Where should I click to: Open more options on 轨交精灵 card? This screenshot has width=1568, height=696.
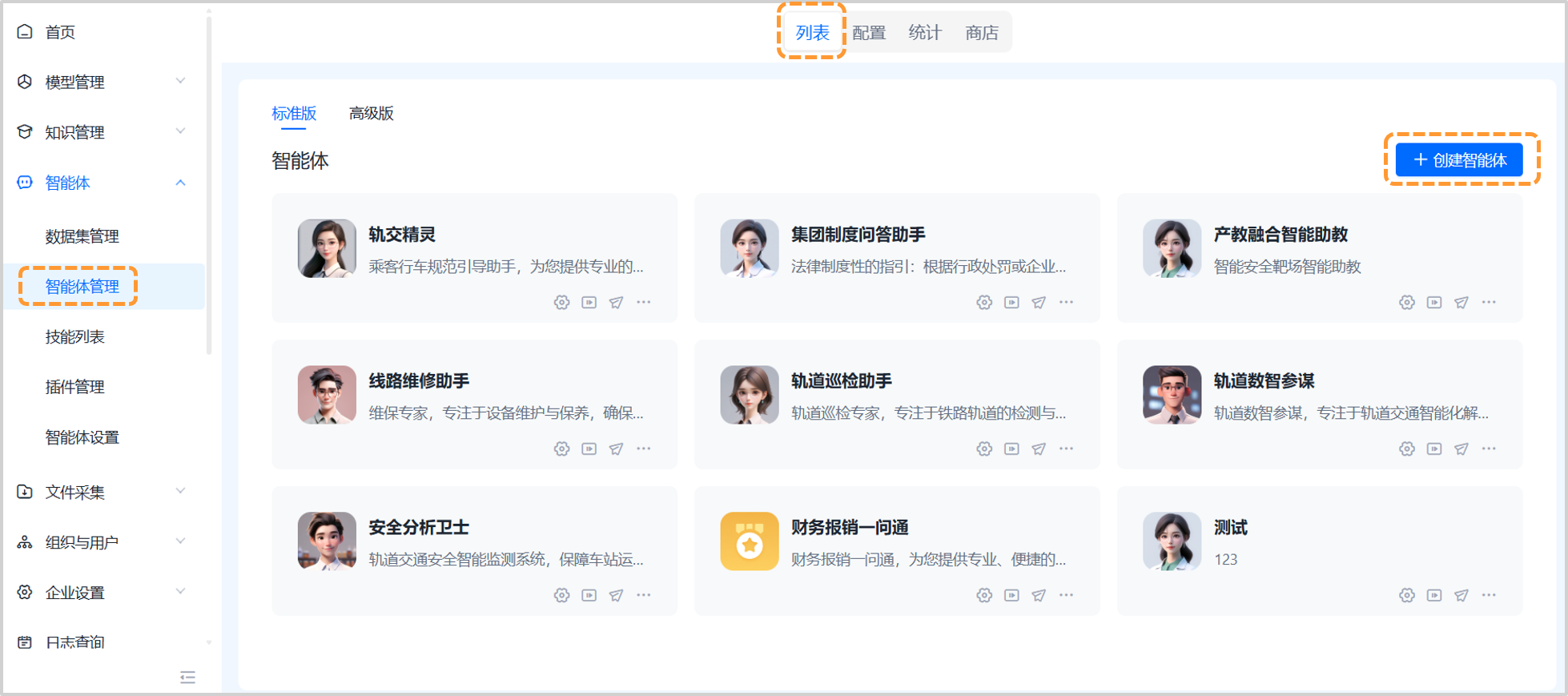[x=644, y=302]
